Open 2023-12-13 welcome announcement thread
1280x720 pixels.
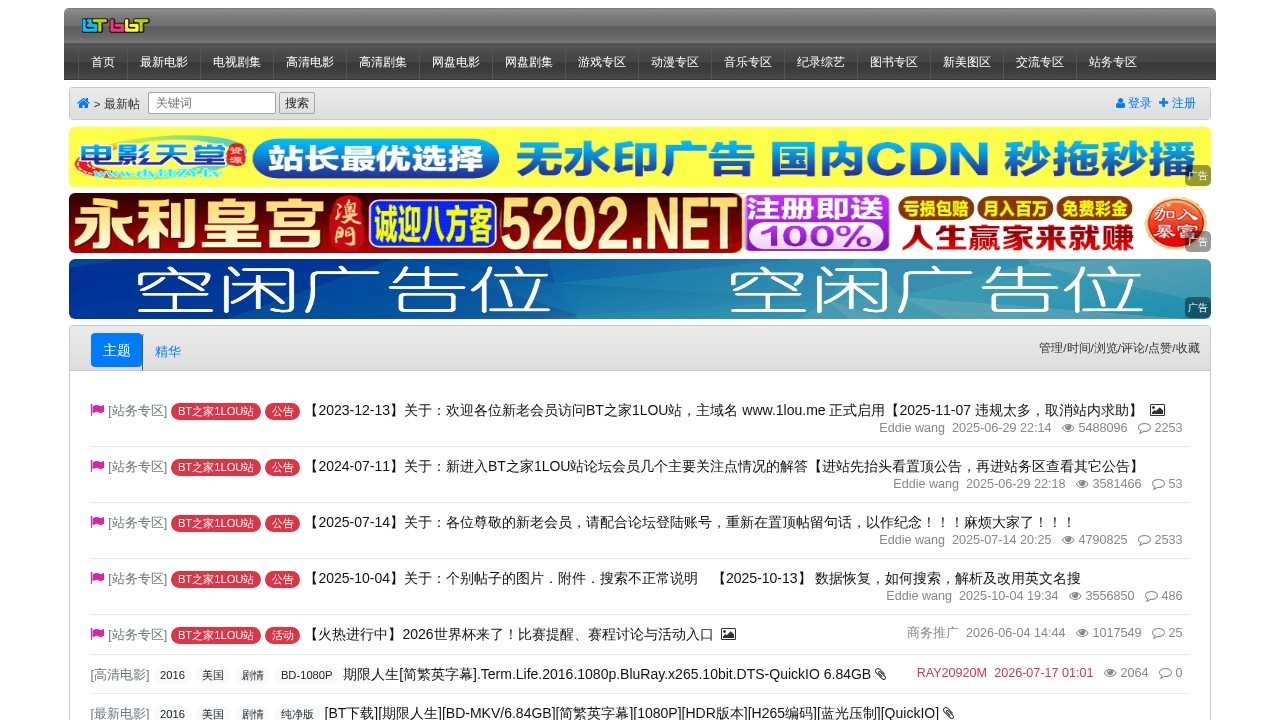coord(724,410)
